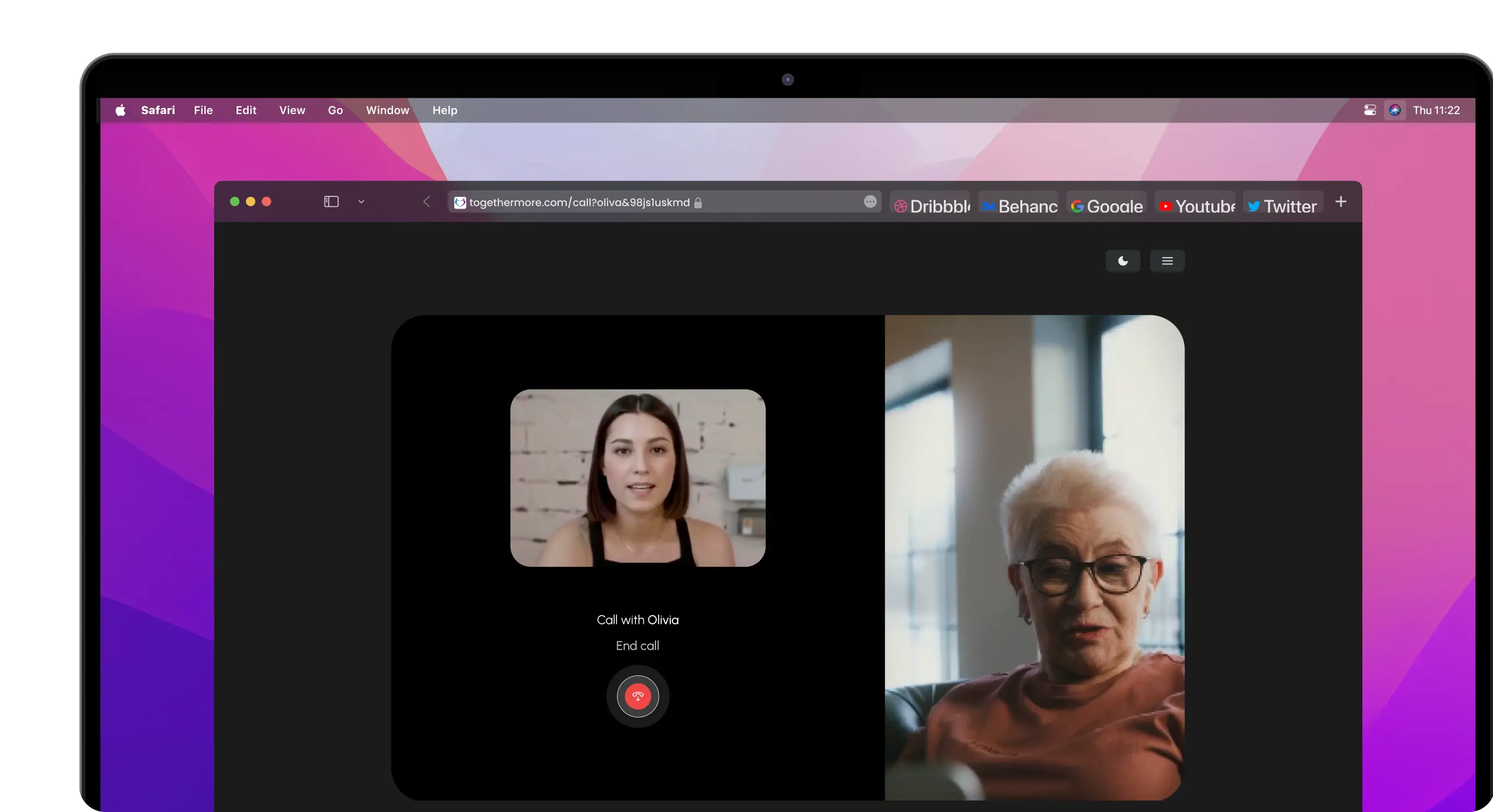Open the Go menu
Viewport: 1493px width, 812px height.
click(x=335, y=110)
